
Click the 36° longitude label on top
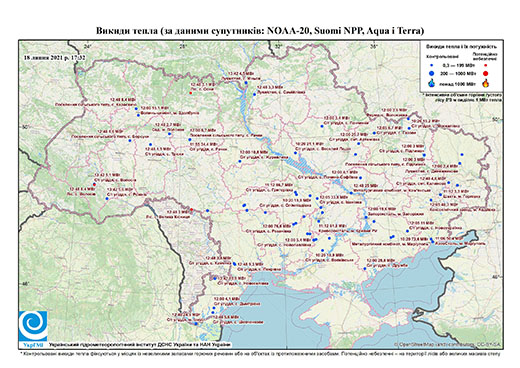[374, 46]
